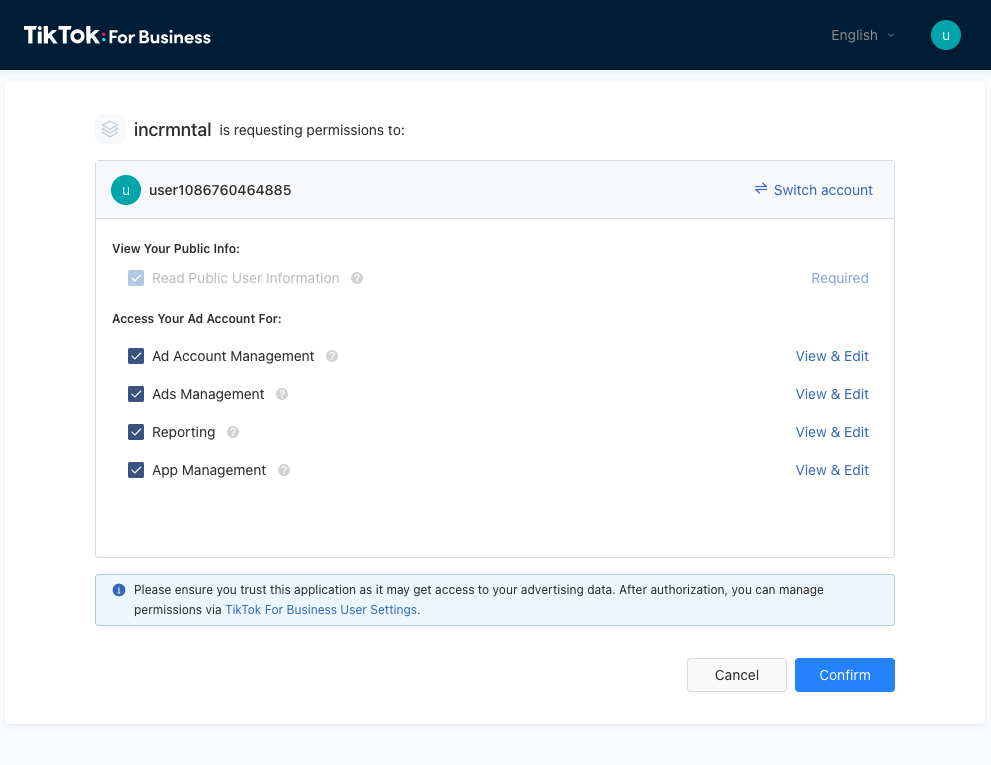Image resolution: width=991 pixels, height=765 pixels.
Task: Click help icon next to Reporting
Action: click(x=233, y=433)
